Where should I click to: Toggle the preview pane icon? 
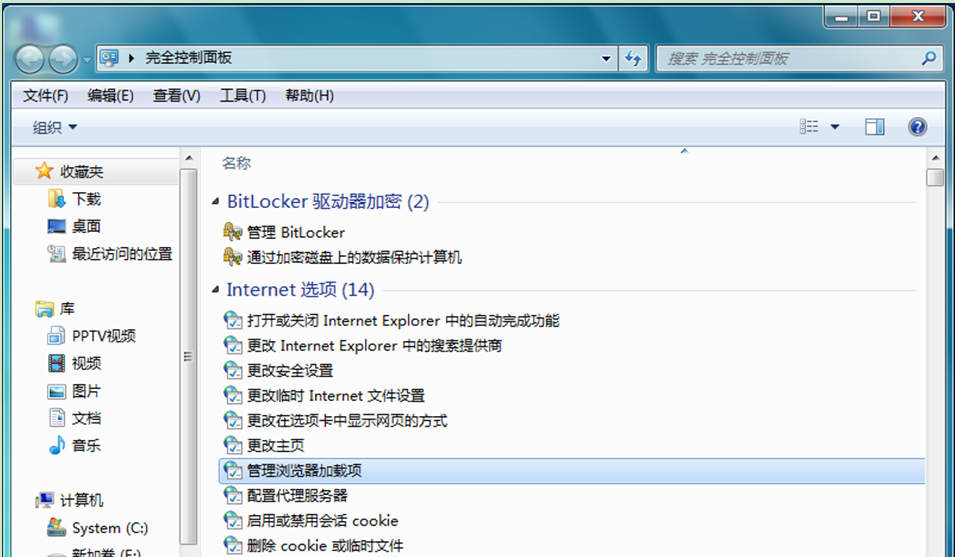tap(875, 127)
